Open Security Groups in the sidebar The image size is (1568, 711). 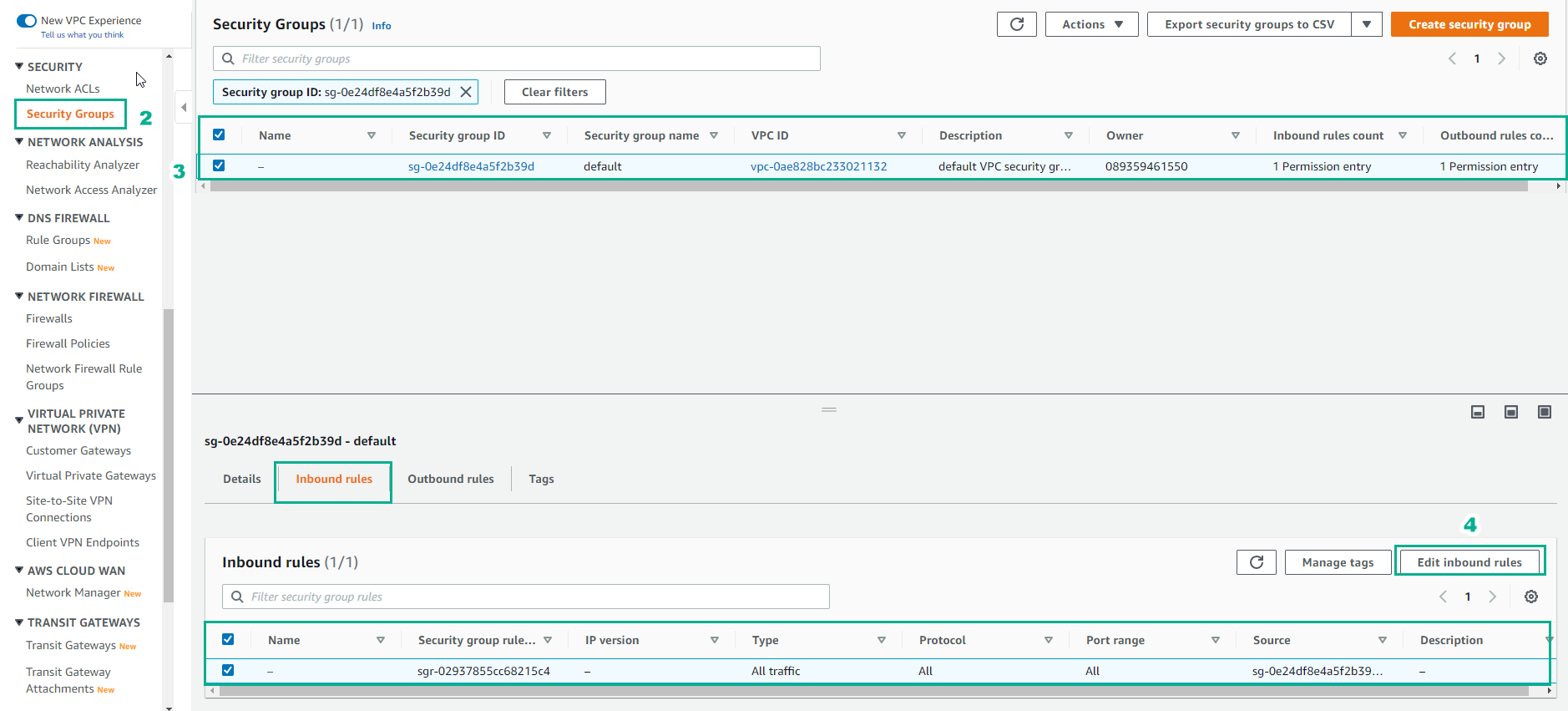click(70, 114)
